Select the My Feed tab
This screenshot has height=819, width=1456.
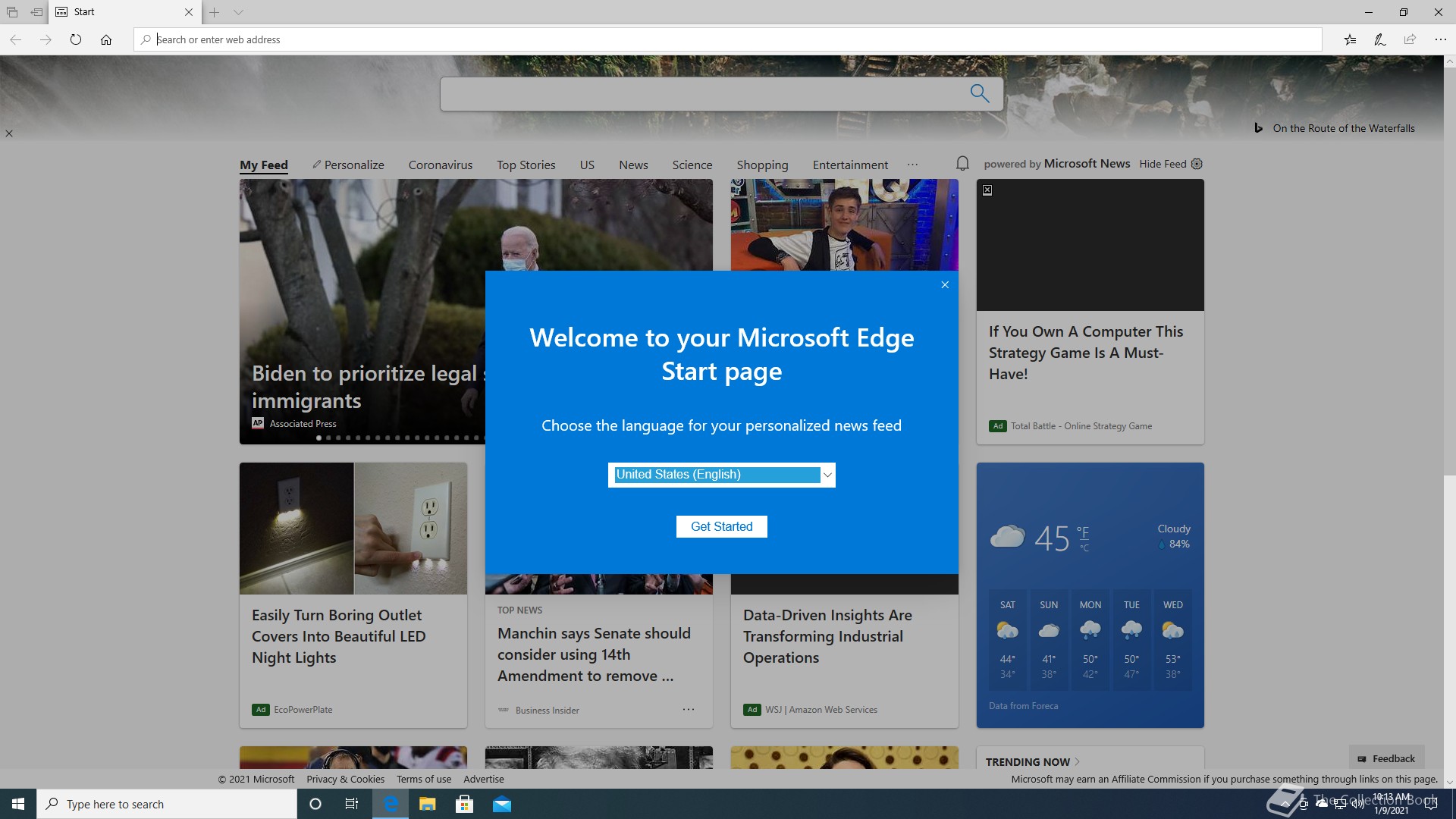264,165
